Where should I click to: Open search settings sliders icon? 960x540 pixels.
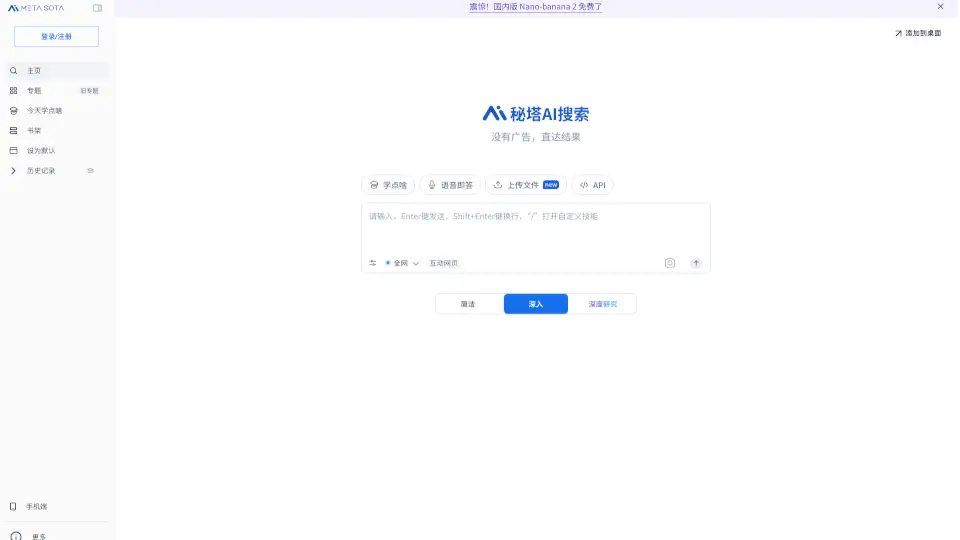373,263
